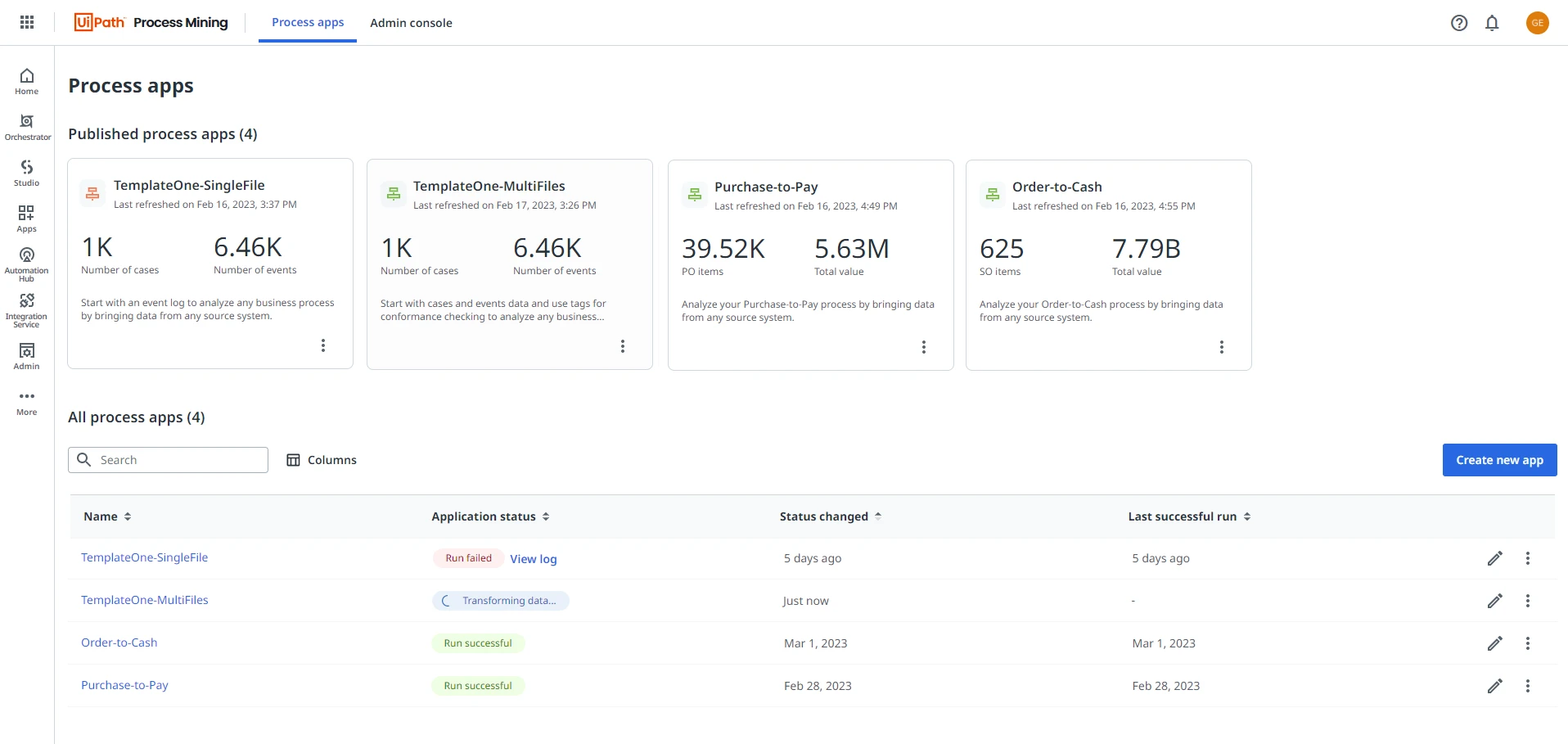The width and height of the screenshot is (1568, 744).
Task: Click the Run failed status badge
Action: [468, 558]
